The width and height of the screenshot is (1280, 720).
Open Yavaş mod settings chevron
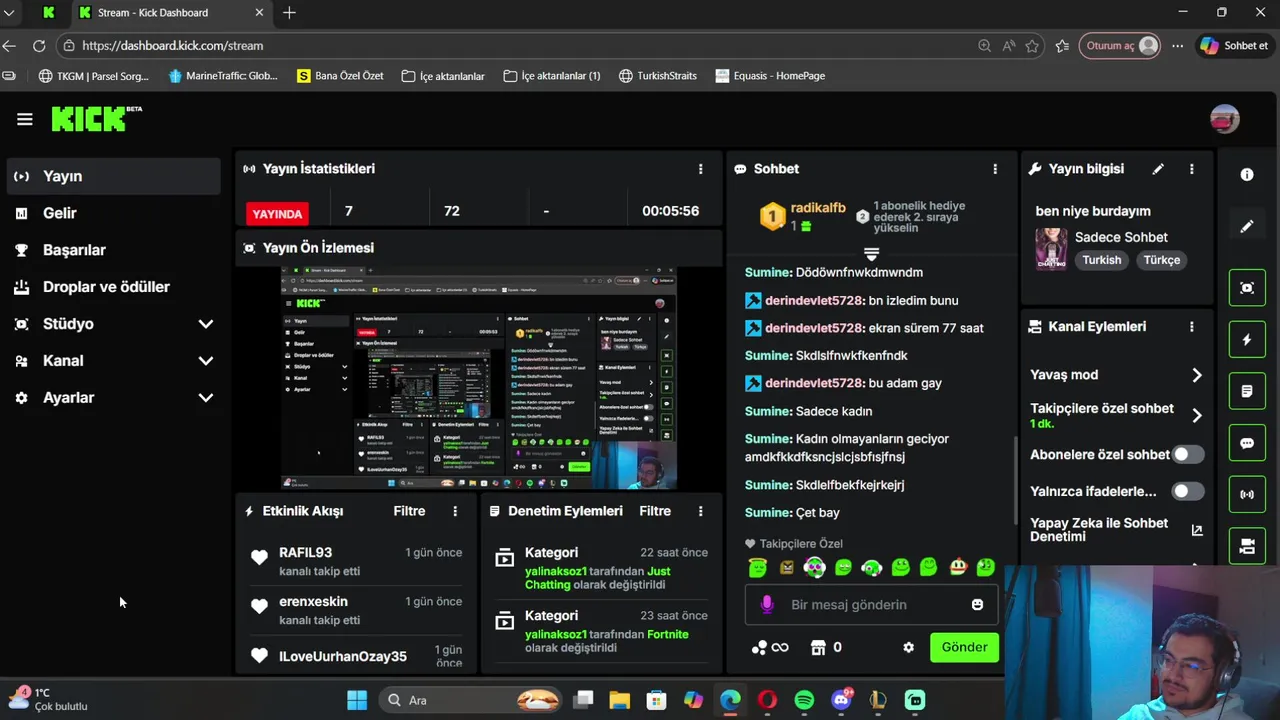tap(1197, 375)
